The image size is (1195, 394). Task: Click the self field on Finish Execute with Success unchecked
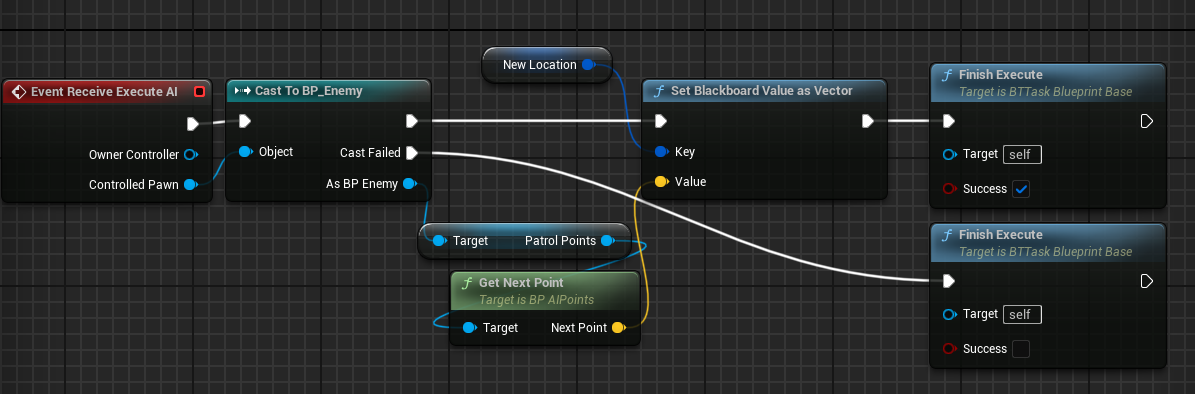[x=1022, y=314]
